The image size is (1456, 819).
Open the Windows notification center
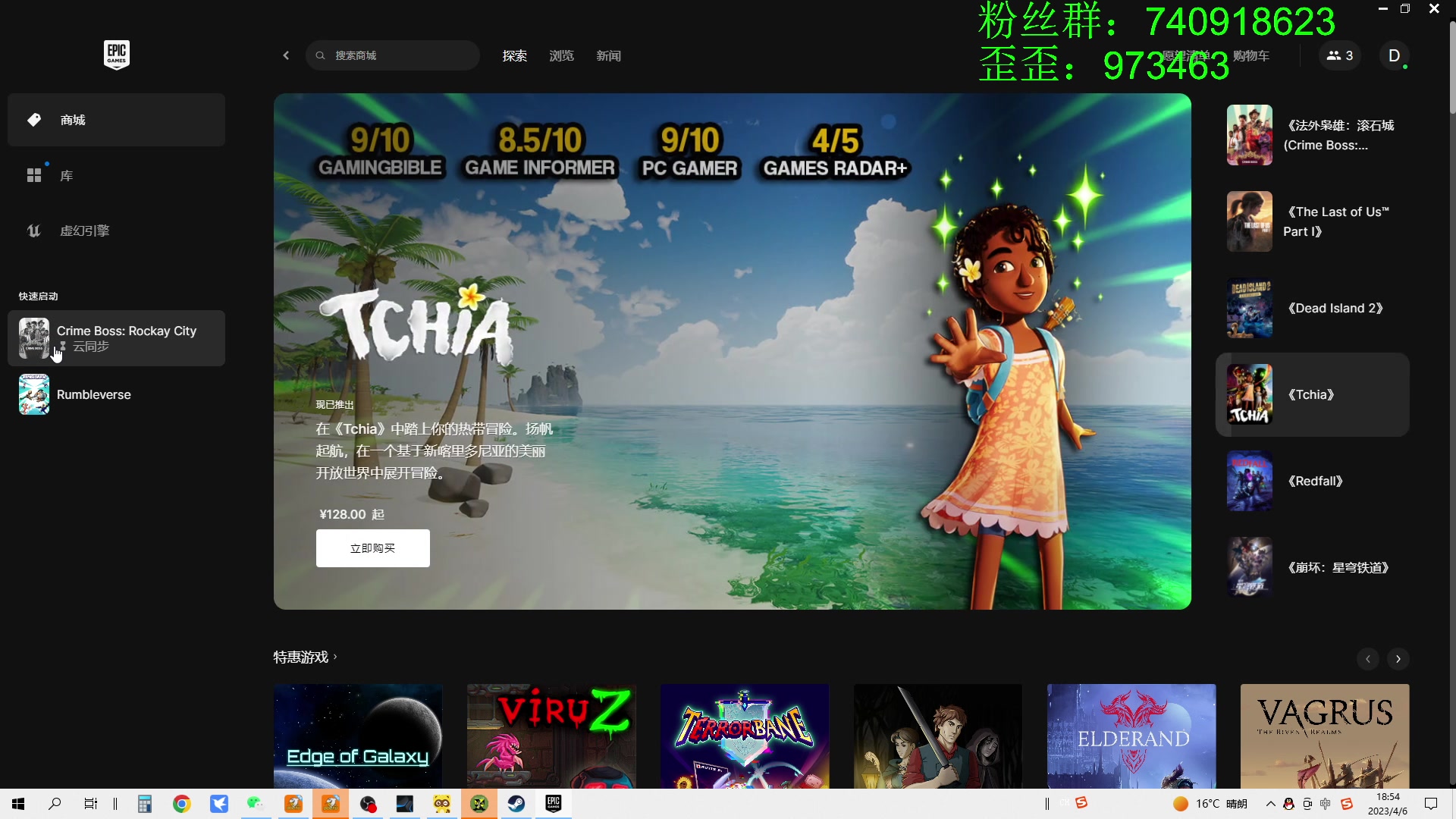(x=1431, y=804)
